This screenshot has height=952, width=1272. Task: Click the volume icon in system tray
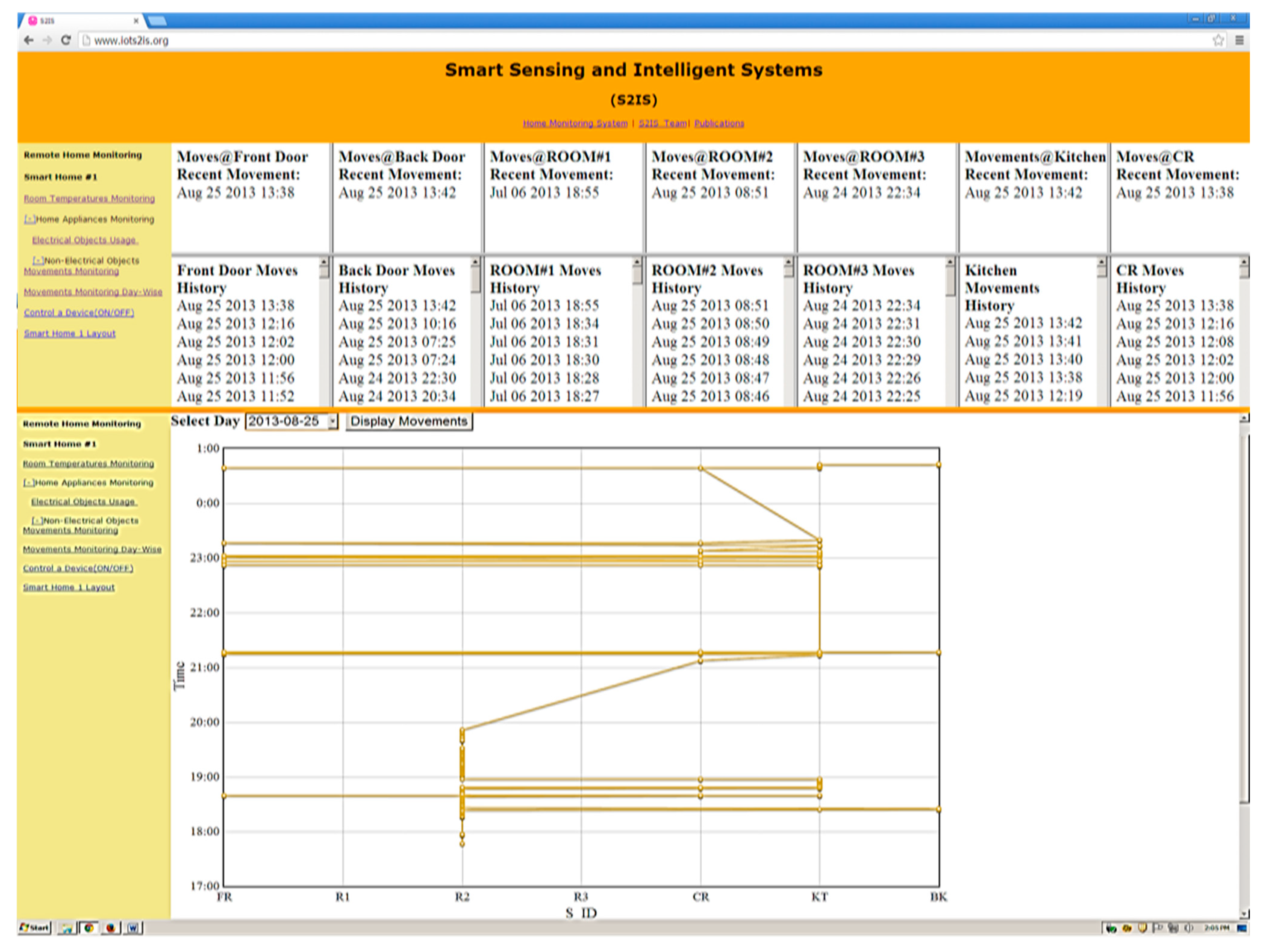click(1189, 927)
